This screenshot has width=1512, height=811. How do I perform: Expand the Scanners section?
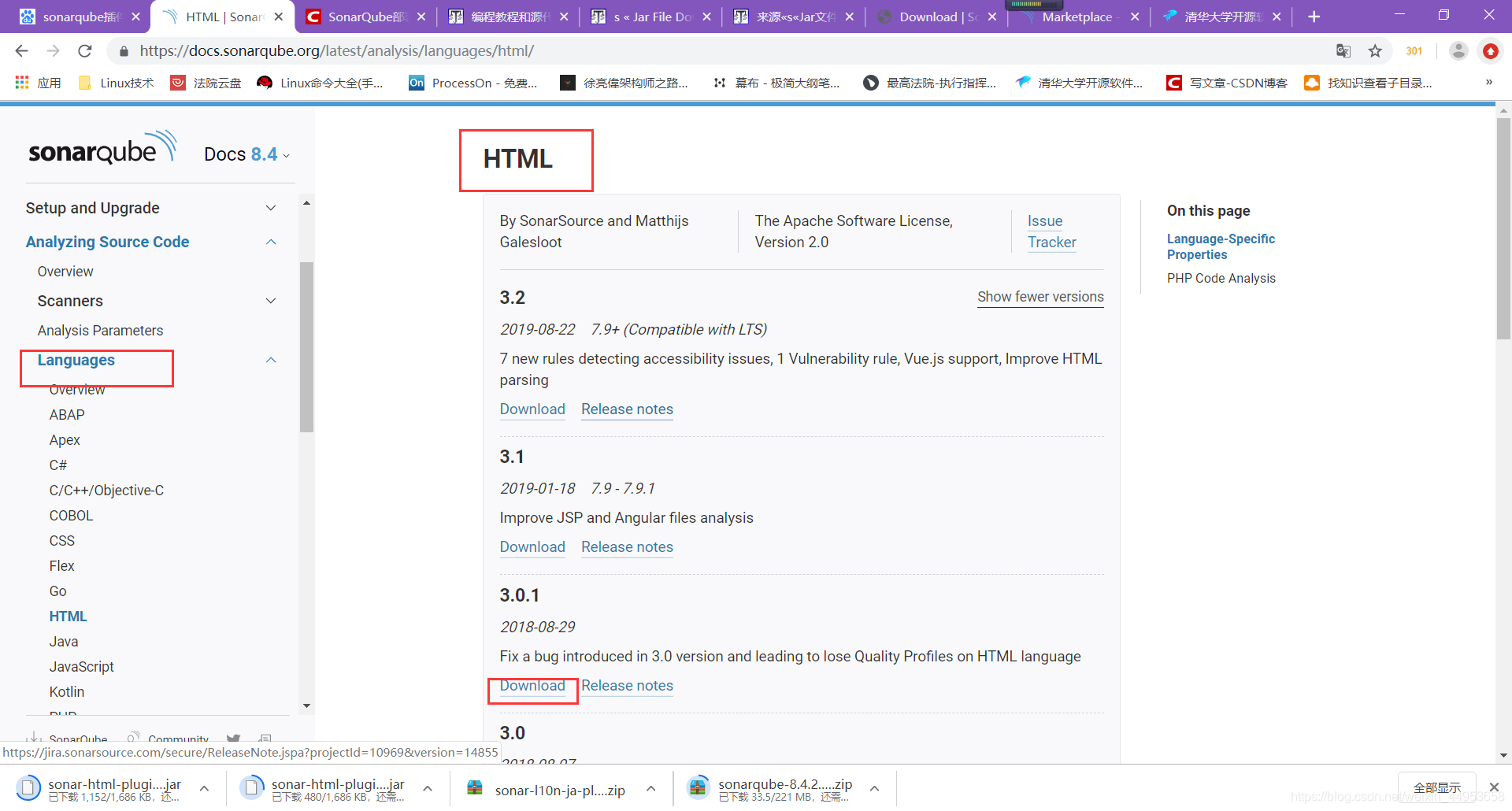tap(271, 301)
